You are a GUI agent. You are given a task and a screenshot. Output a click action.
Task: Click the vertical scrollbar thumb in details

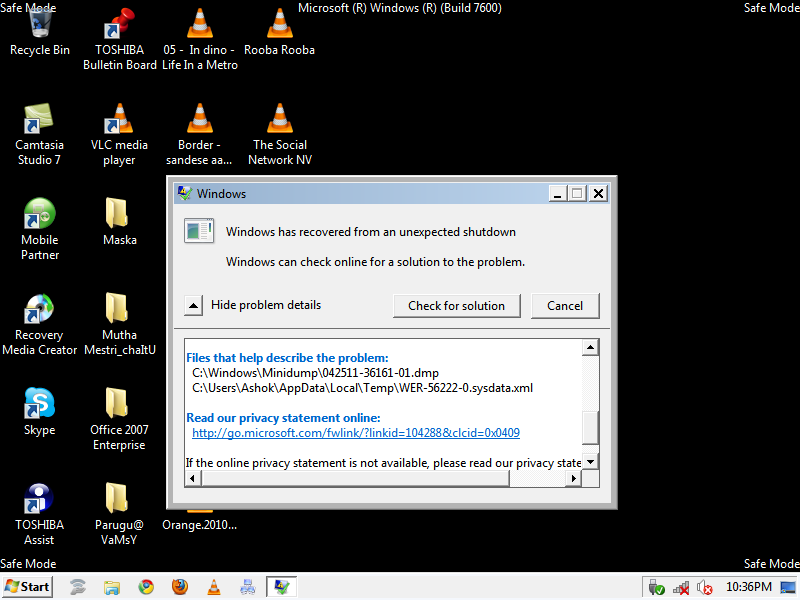pyautogui.click(x=590, y=428)
